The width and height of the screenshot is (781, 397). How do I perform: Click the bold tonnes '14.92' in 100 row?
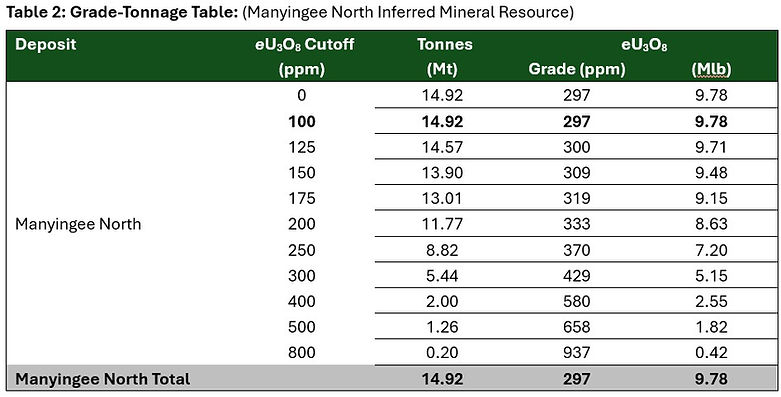click(442, 122)
